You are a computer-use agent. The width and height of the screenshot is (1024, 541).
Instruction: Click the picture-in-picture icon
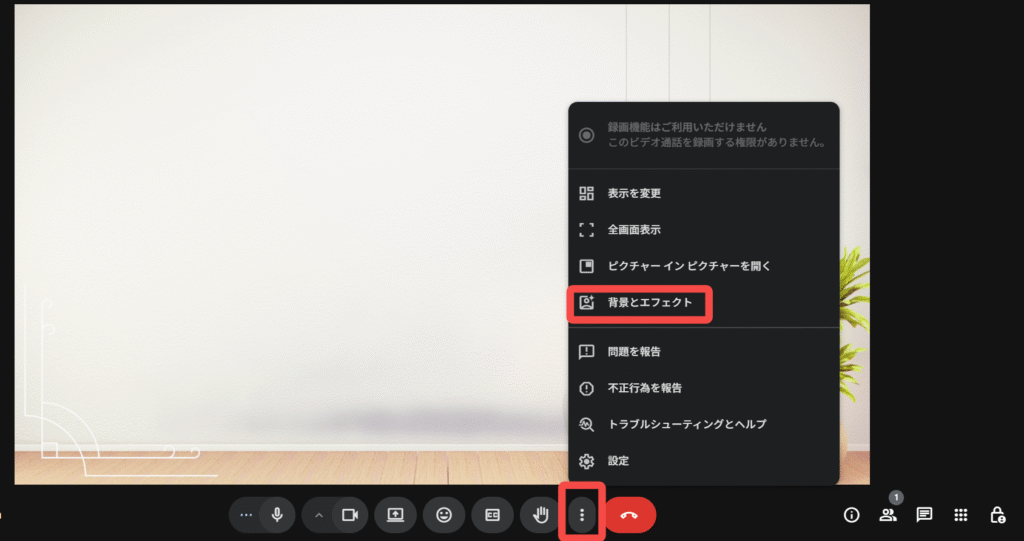(586, 267)
